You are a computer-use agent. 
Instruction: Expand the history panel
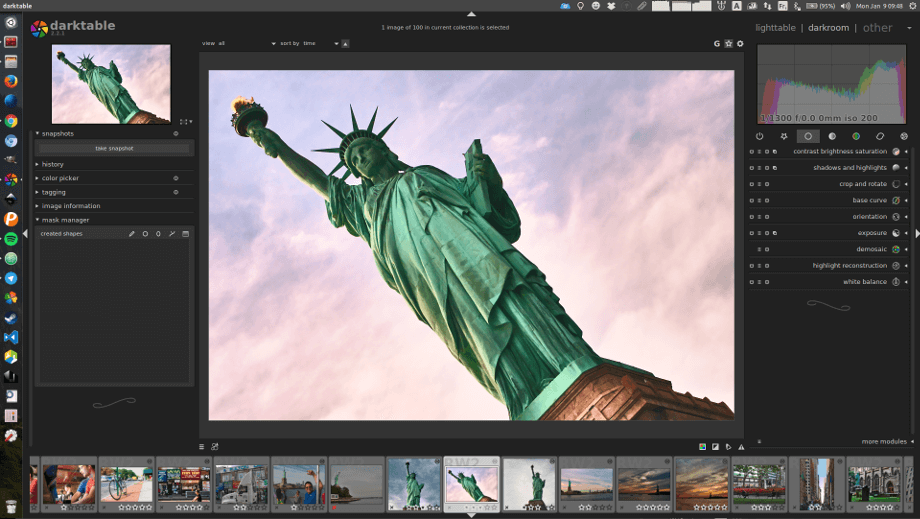(x=37, y=164)
